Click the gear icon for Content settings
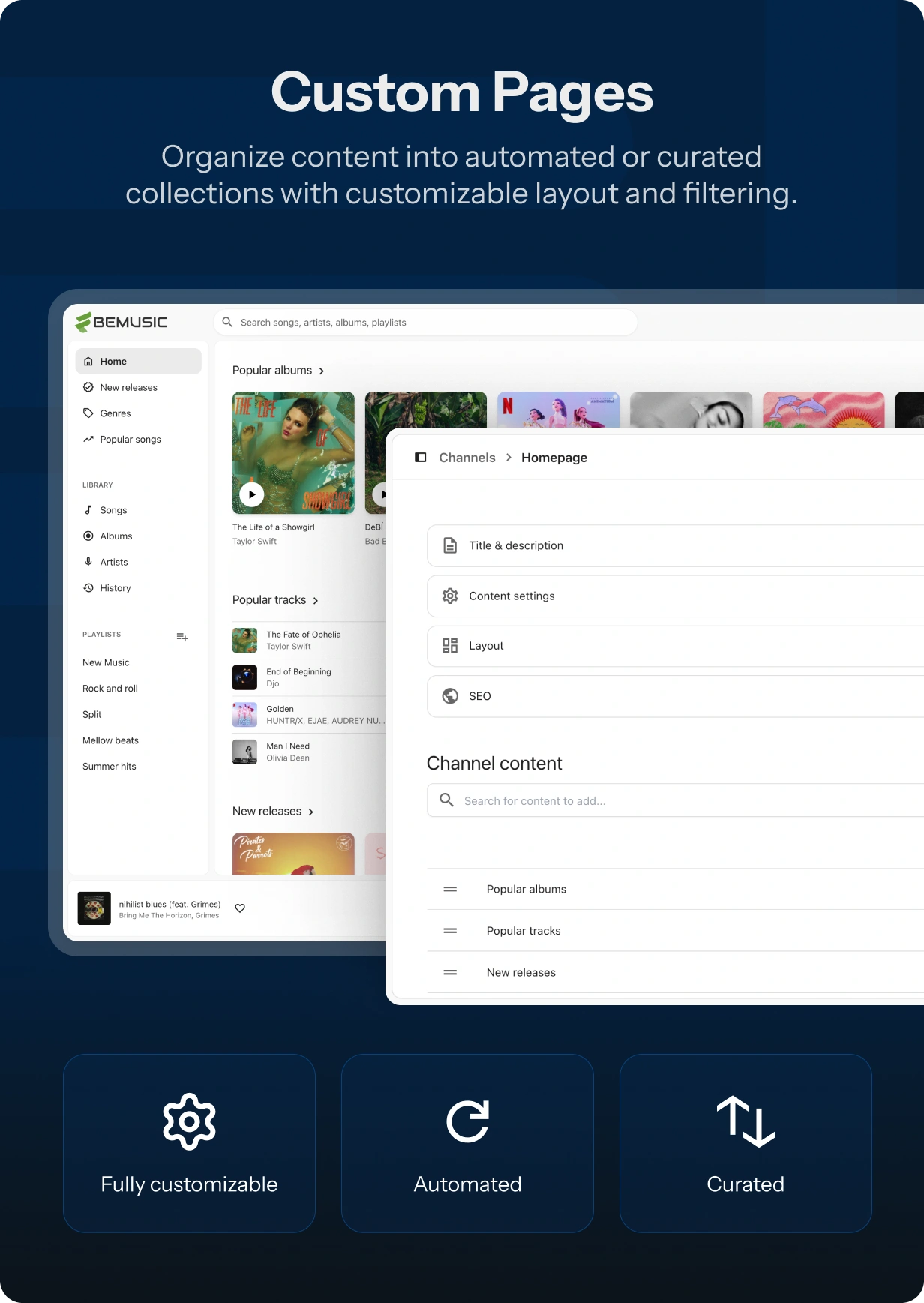This screenshot has width=924, height=1303. pos(450,596)
